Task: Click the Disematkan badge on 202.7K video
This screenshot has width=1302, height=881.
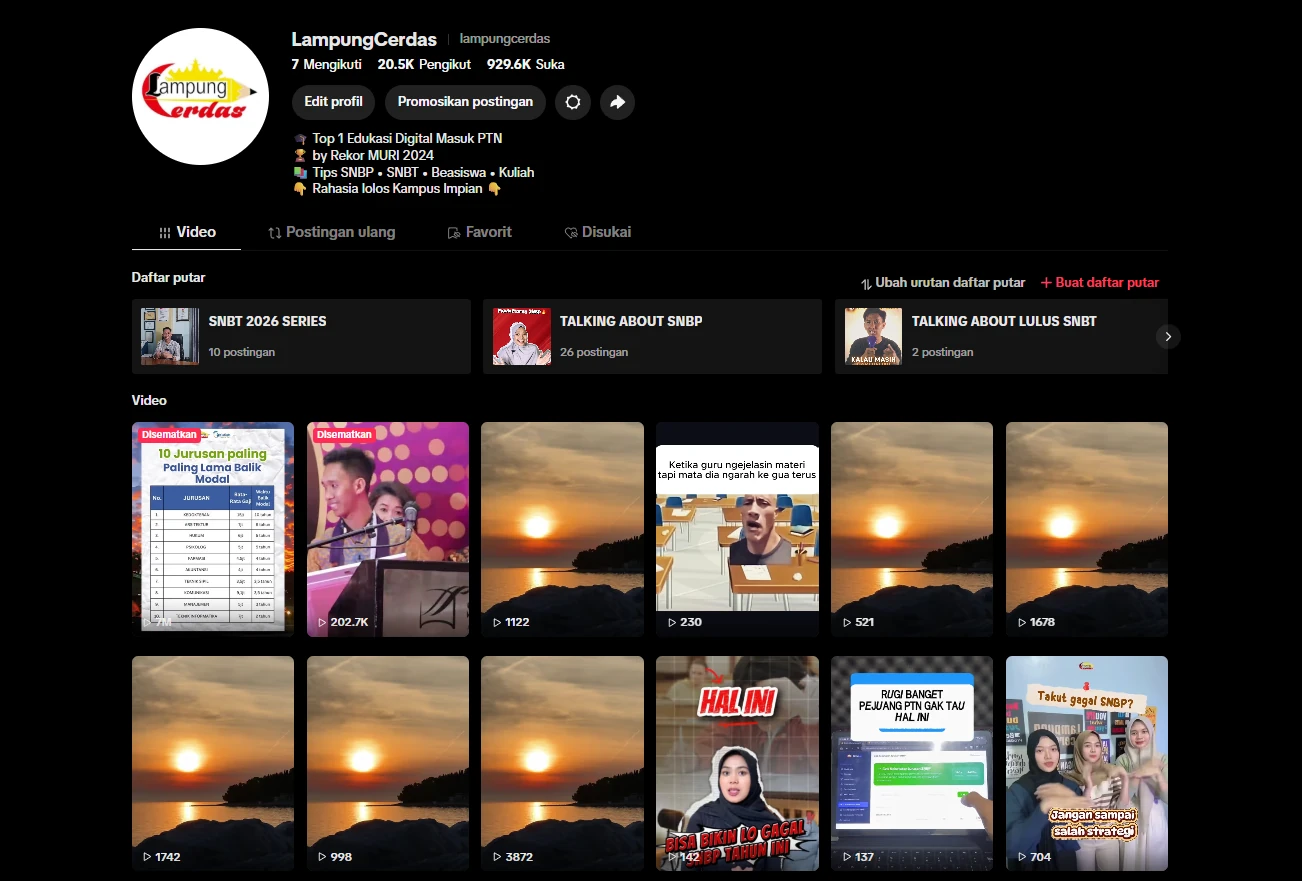Action: [343, 435]
